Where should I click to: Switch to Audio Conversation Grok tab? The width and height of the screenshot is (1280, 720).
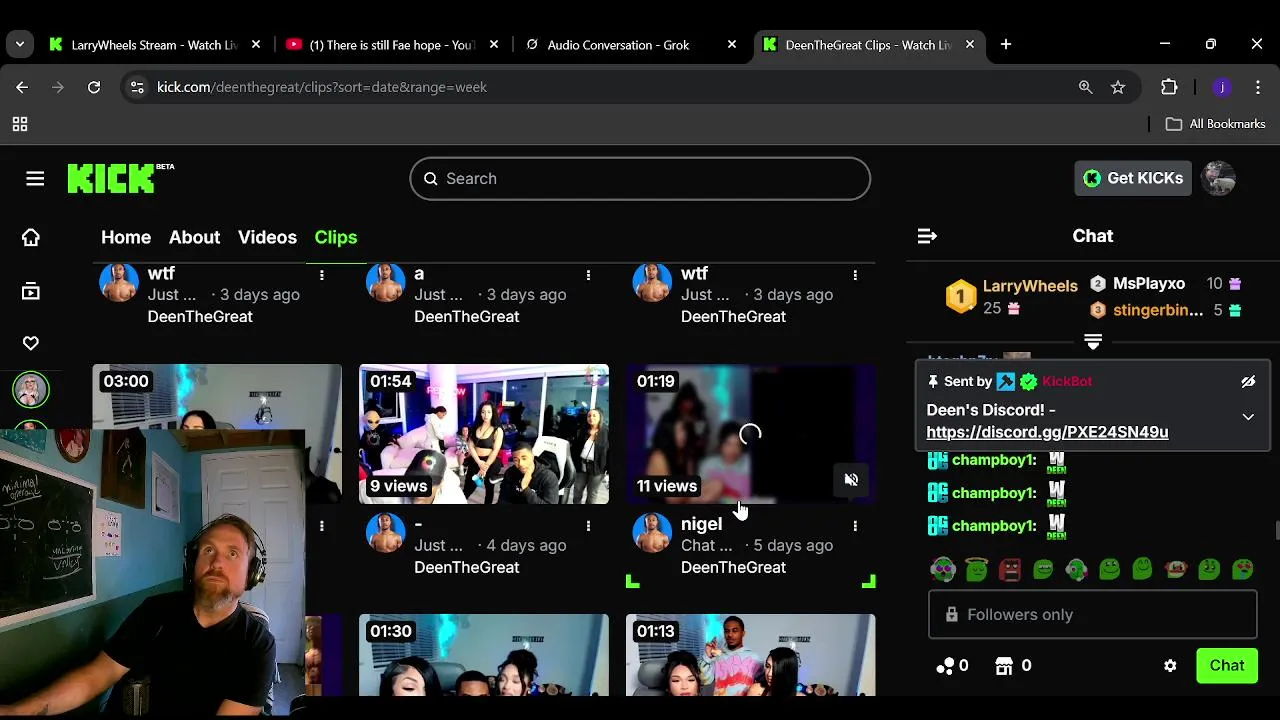[x=632, y=45]
